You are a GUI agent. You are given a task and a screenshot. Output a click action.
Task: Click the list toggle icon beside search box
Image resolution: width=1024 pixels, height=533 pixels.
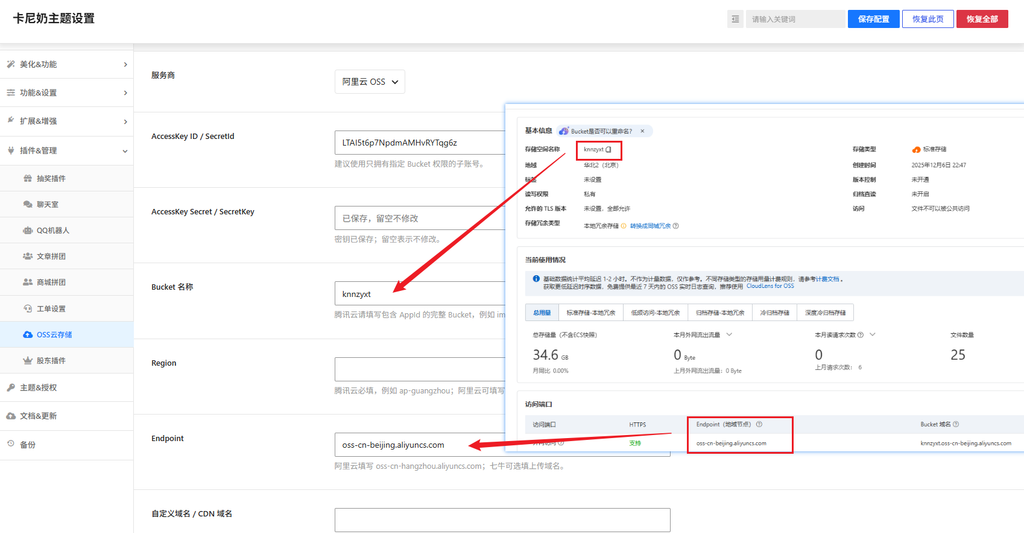735,19
